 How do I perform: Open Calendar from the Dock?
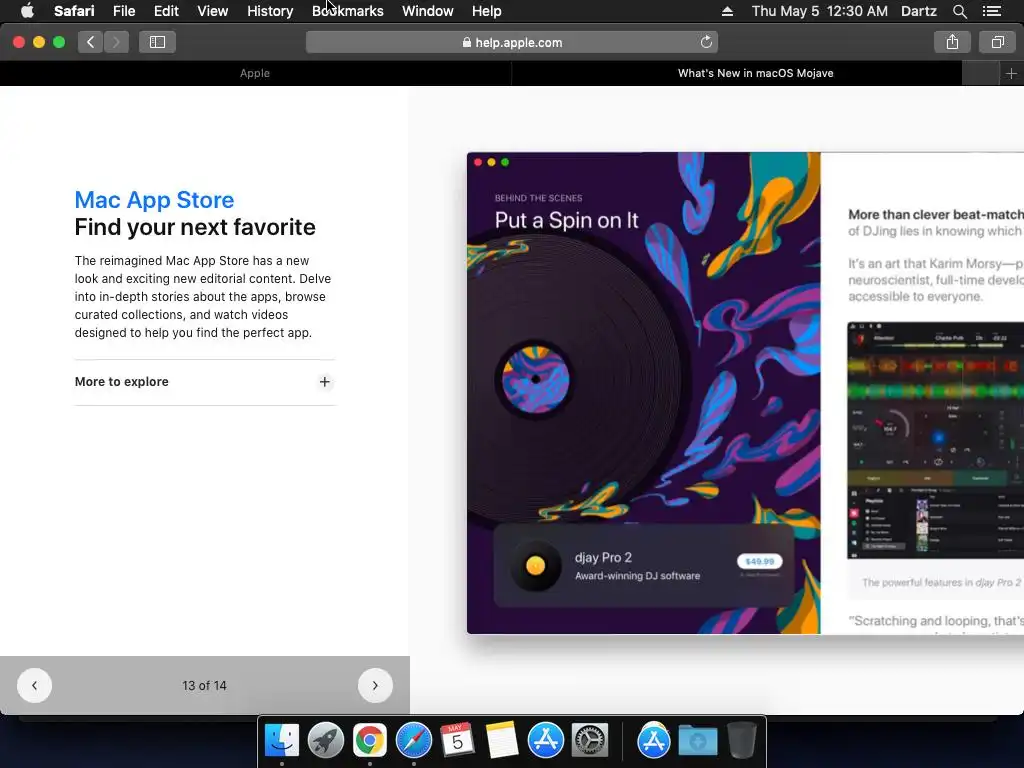pyautogui.click(x=457, y=740)
